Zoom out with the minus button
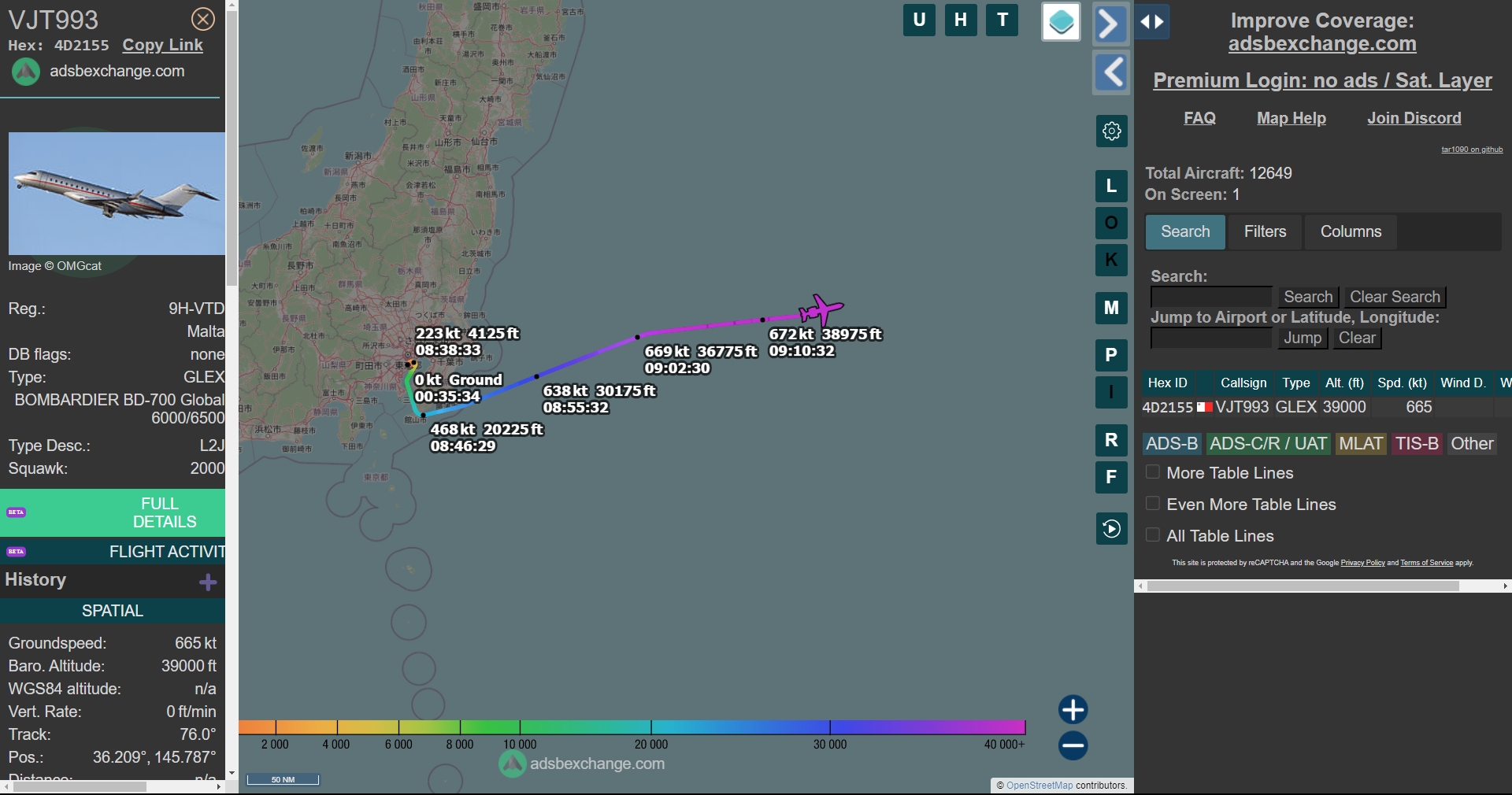This screenshot has width=1512, height=795. tap(1073, 745)
